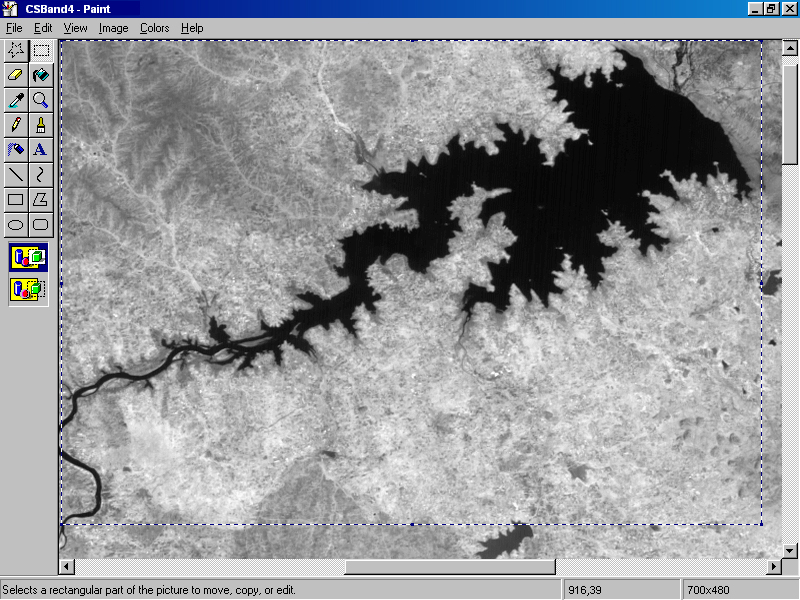Click the horizontal scrollbar left arrow
Viewport: 800px width, 600px height.
(x=67, y=566)
